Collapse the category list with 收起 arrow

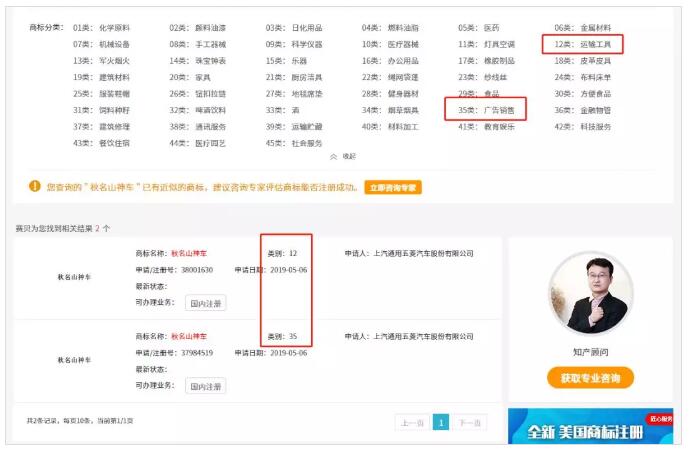point(342,156)
